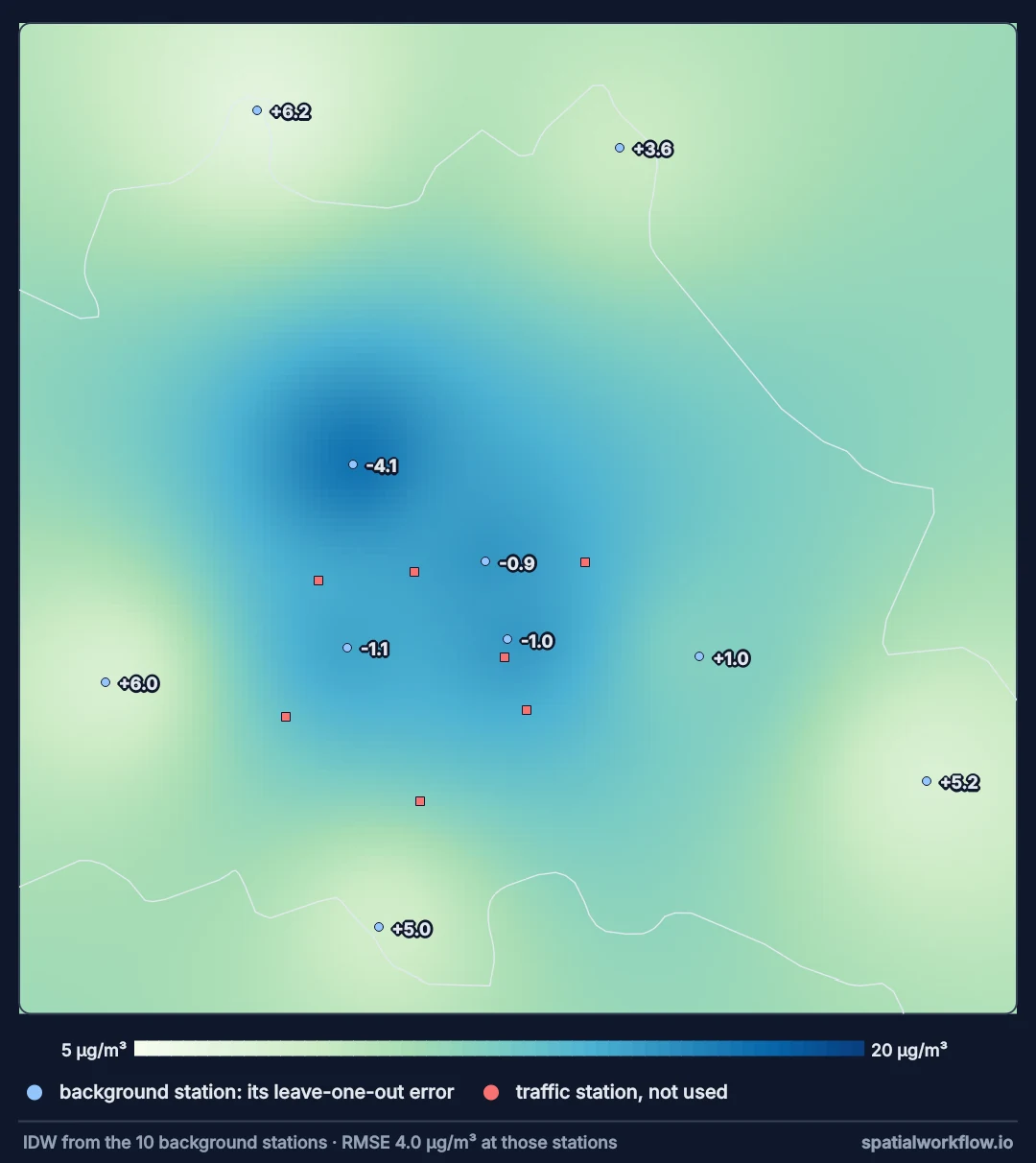Viewport: 1036px width, 1163px height.
Task: Open the spatialworkflow.io link
Action: coord(937,1143)
